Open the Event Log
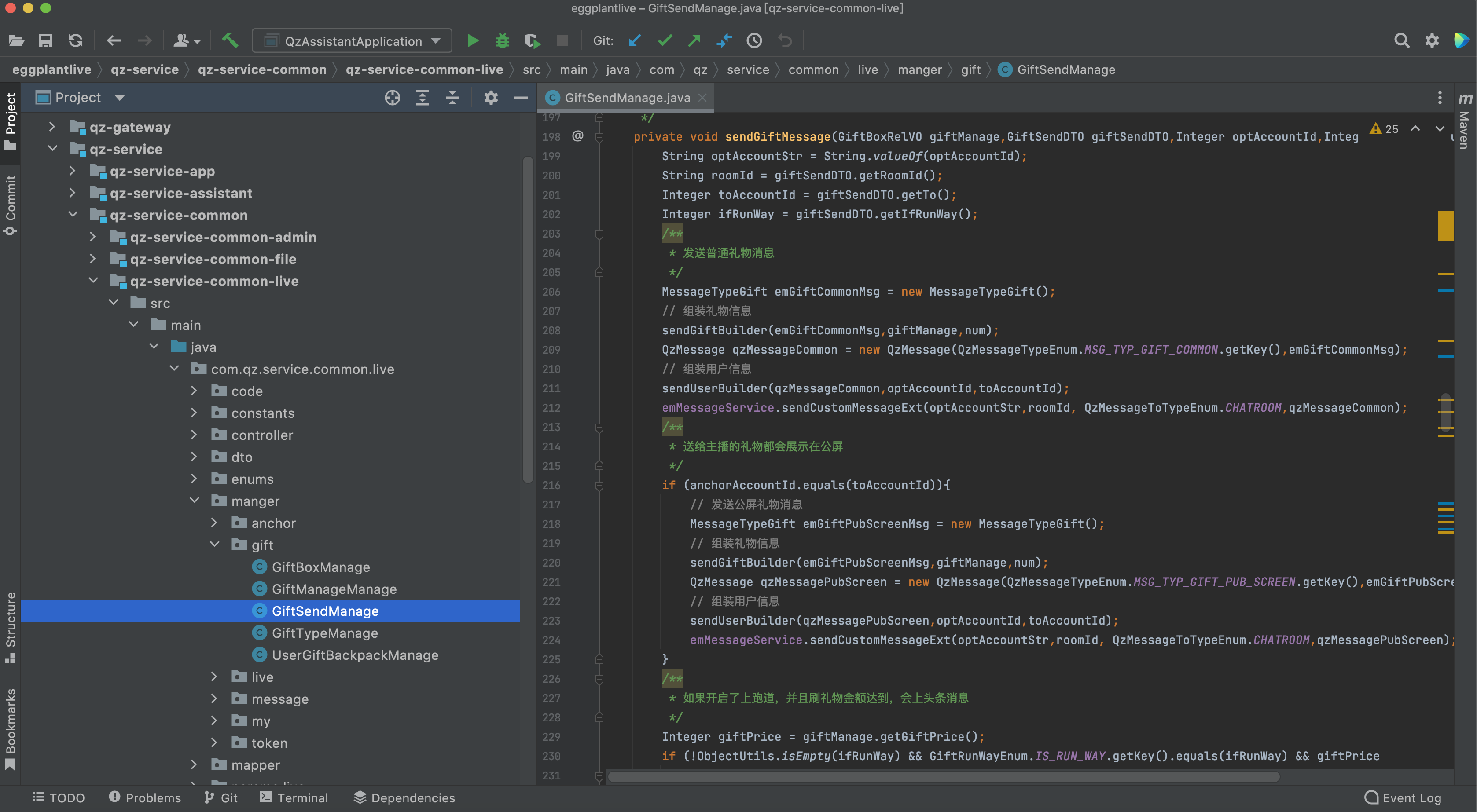 (1403, 797)
